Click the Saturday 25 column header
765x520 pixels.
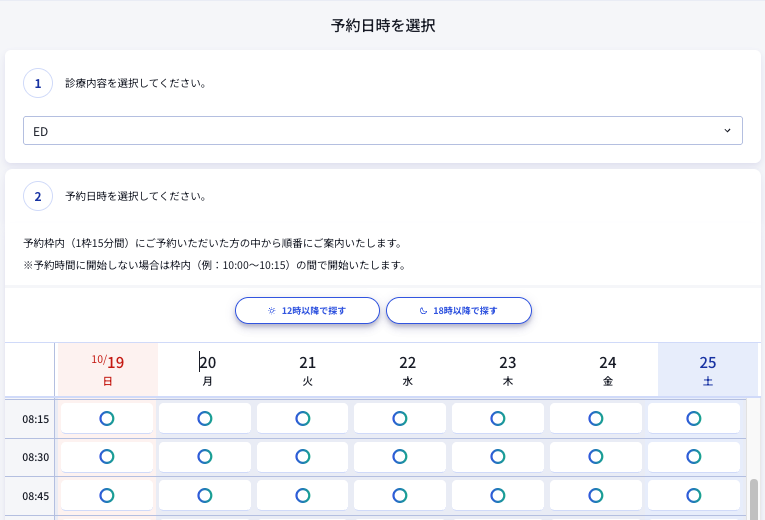pyautogui.click(x=707, y=370)
